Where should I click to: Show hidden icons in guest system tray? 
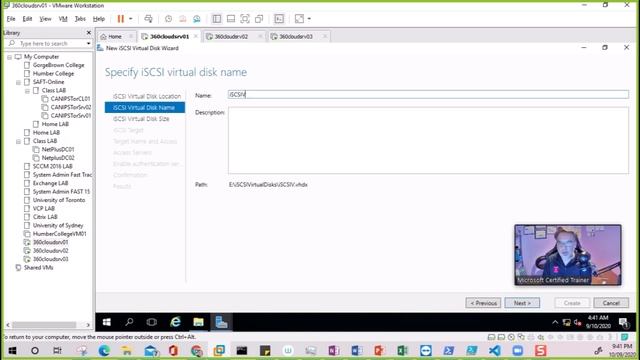click(555, 322)
